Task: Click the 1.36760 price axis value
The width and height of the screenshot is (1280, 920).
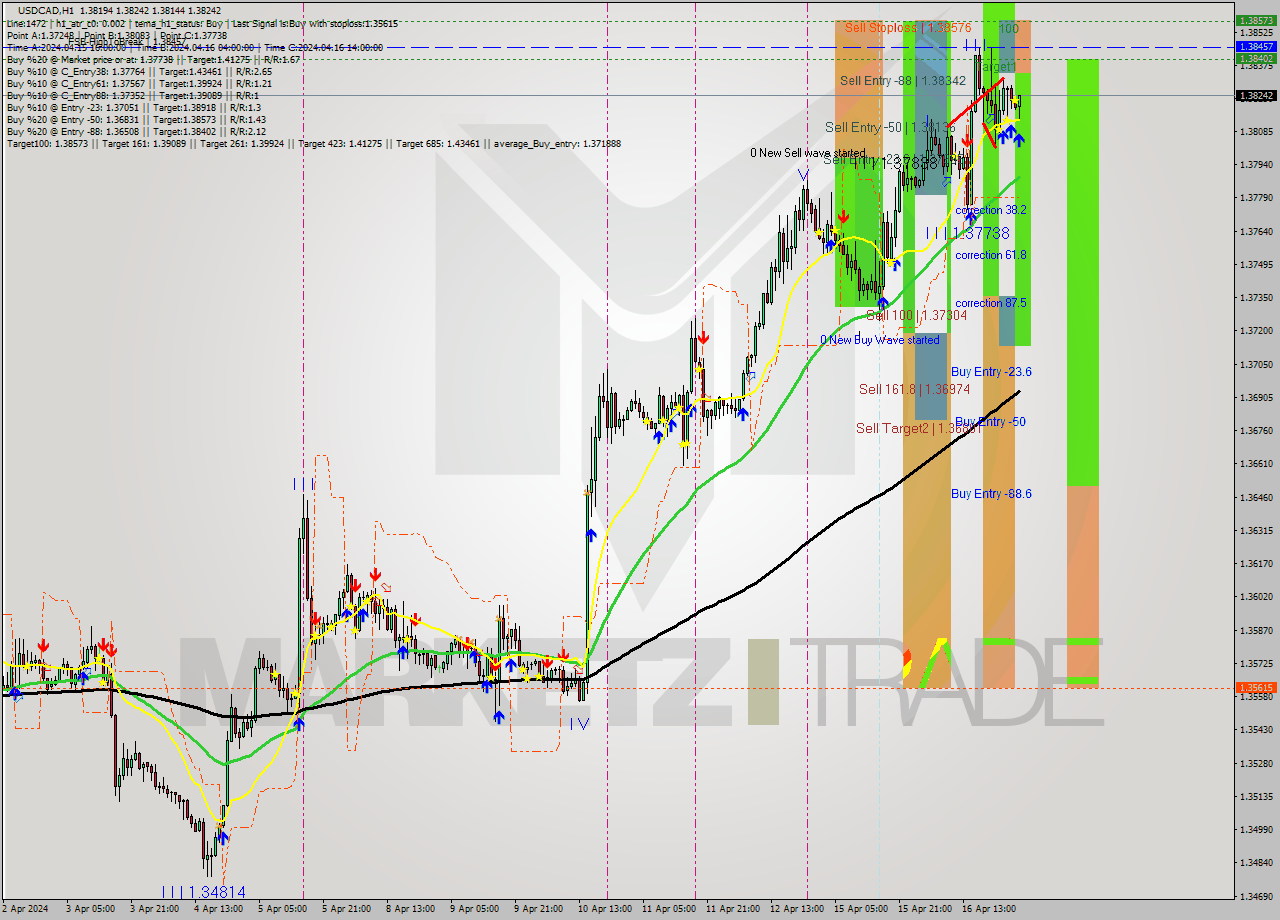Action: 1255,430
